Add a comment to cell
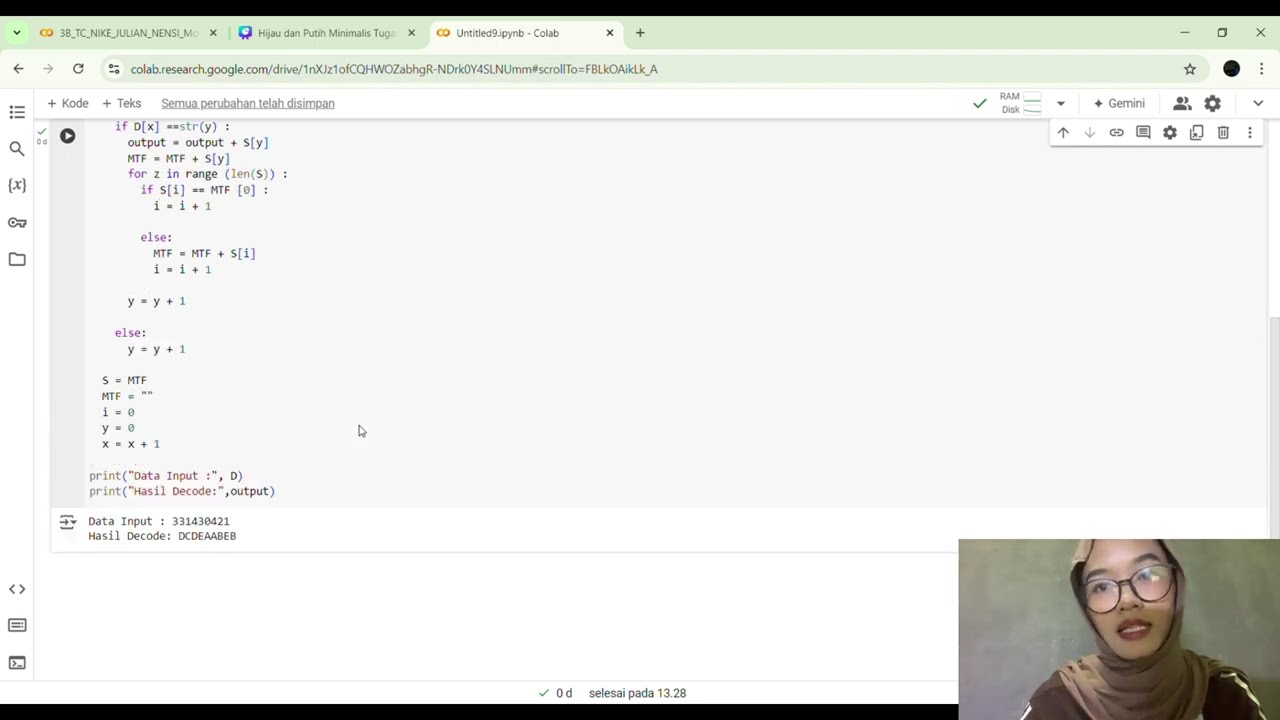The image size is (1280, 720). pos(1143,132)
